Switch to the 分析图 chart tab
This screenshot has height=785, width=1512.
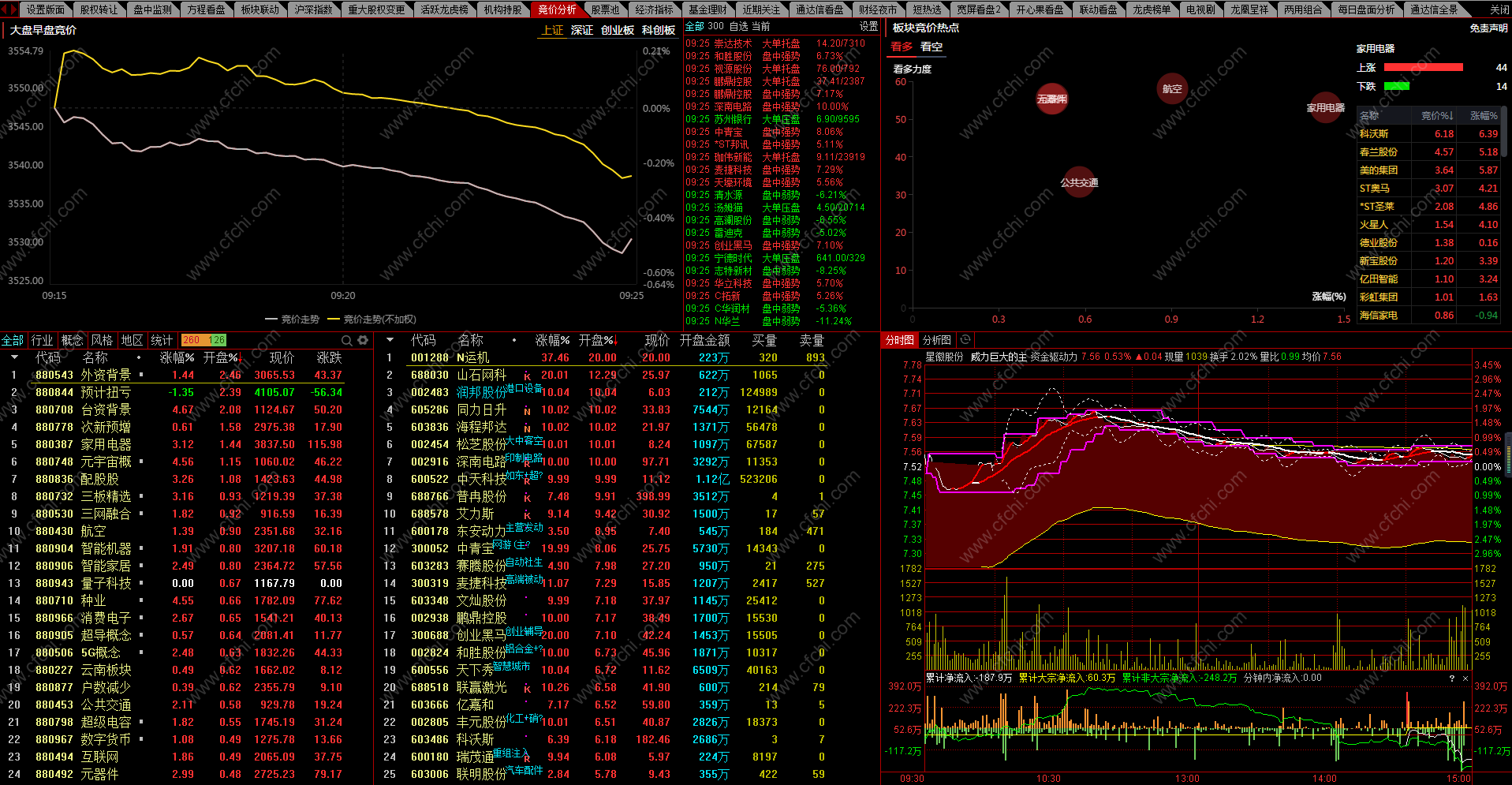point(937,340)
